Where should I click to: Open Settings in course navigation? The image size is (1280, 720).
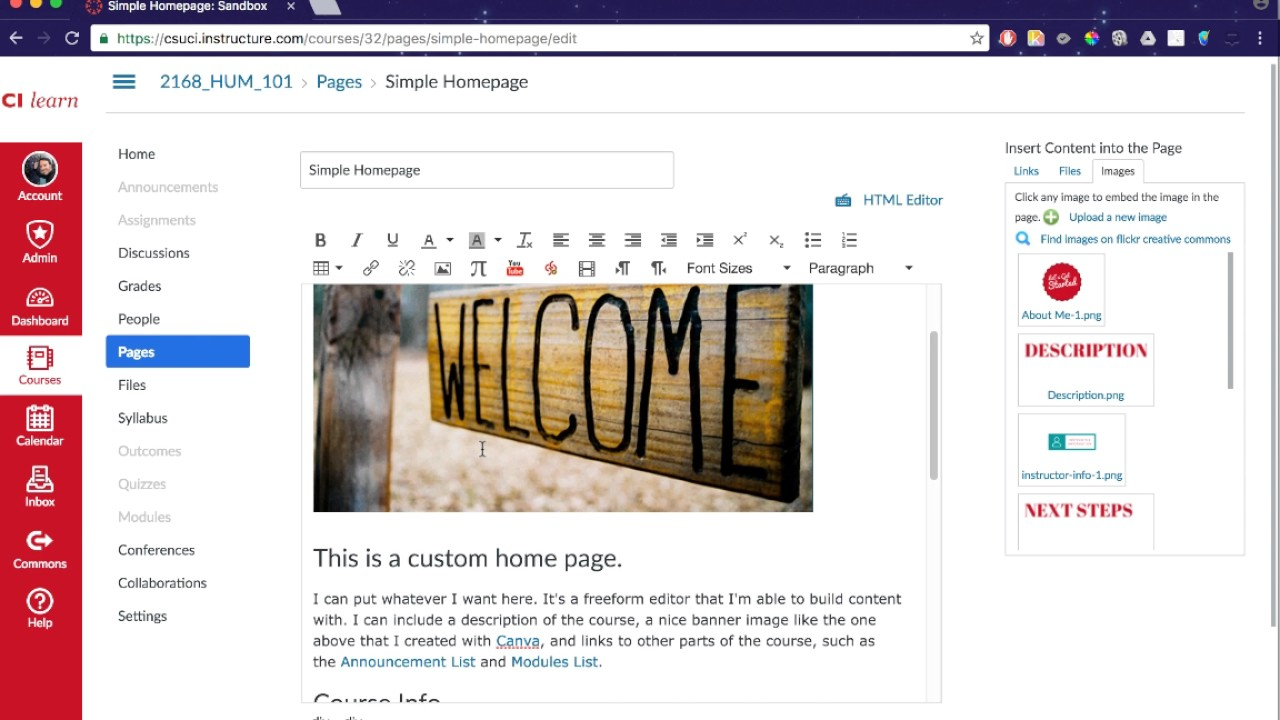pyautogui.click(x=142, y=616)
